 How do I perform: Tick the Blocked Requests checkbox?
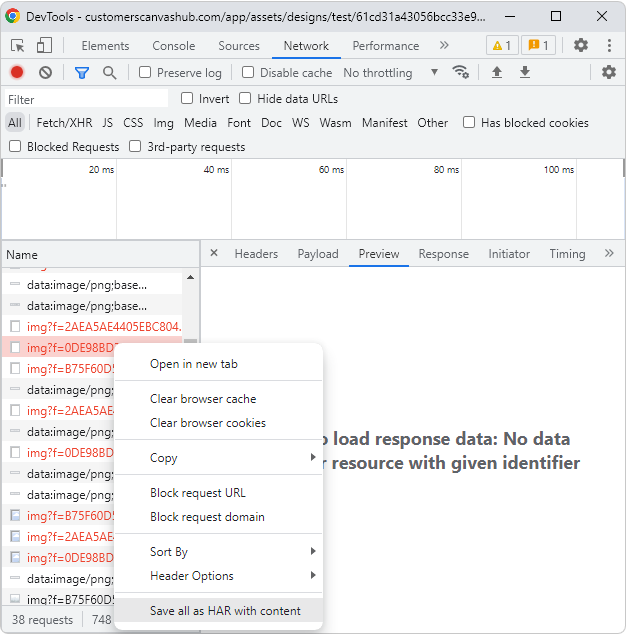[15, 146]
